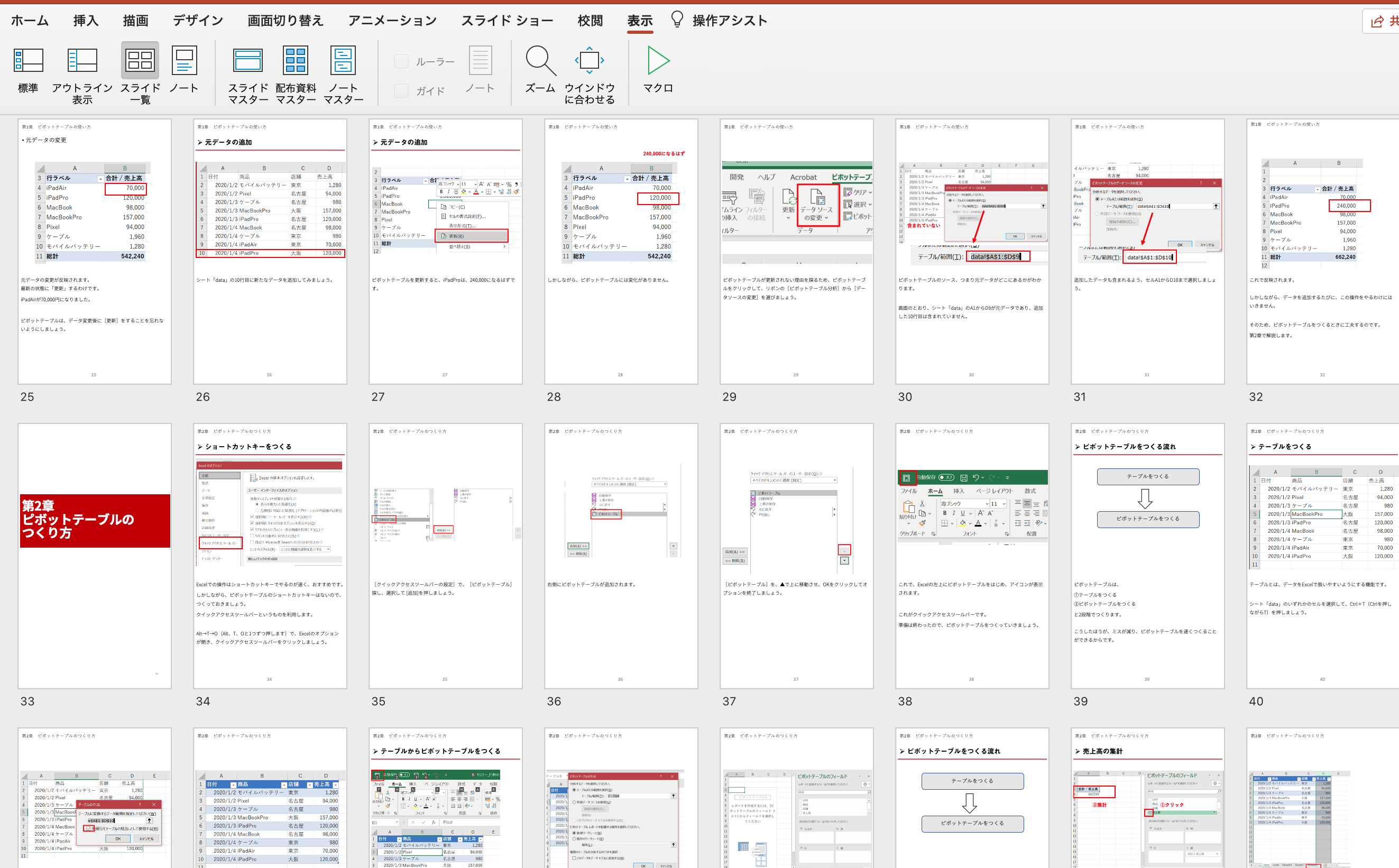This screenshot has height=868, width=1399.
Task: Open 配布資料マスター handout master
Action: point(296,75)
